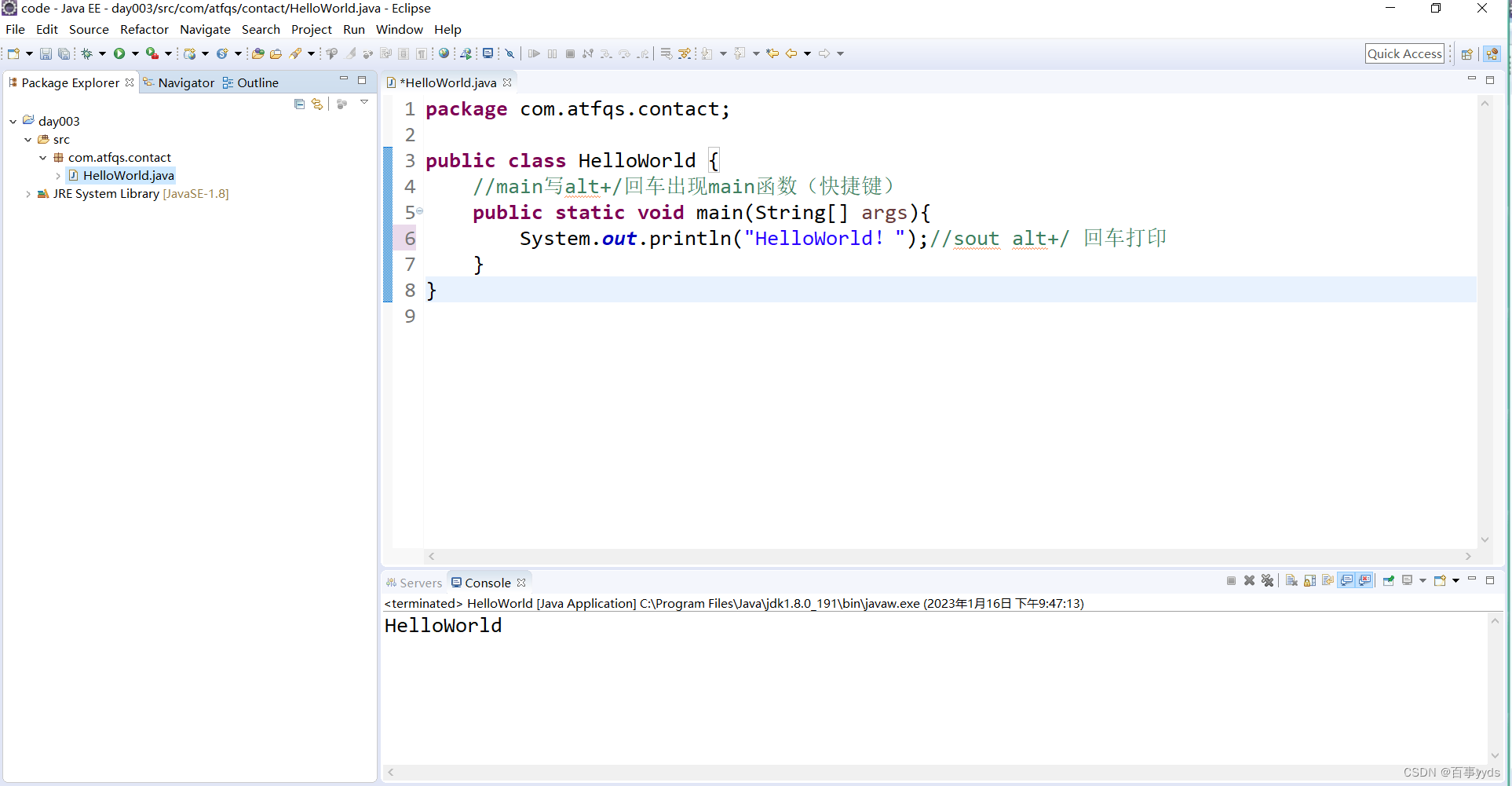Image resolution: width=1512 pixels, height=786 pixels.
Task: Save the HelloWorld.java file
Action: pyautogui.click(x=45, y=53)
